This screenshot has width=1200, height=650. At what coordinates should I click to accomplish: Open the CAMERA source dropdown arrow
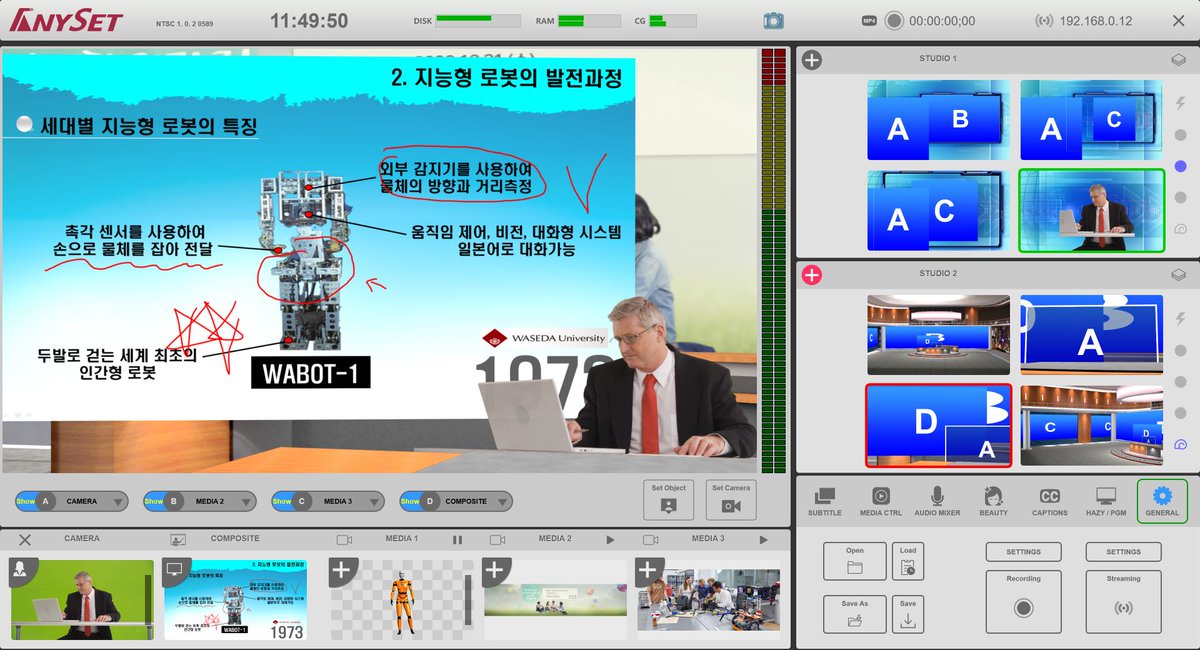(118, 502)
